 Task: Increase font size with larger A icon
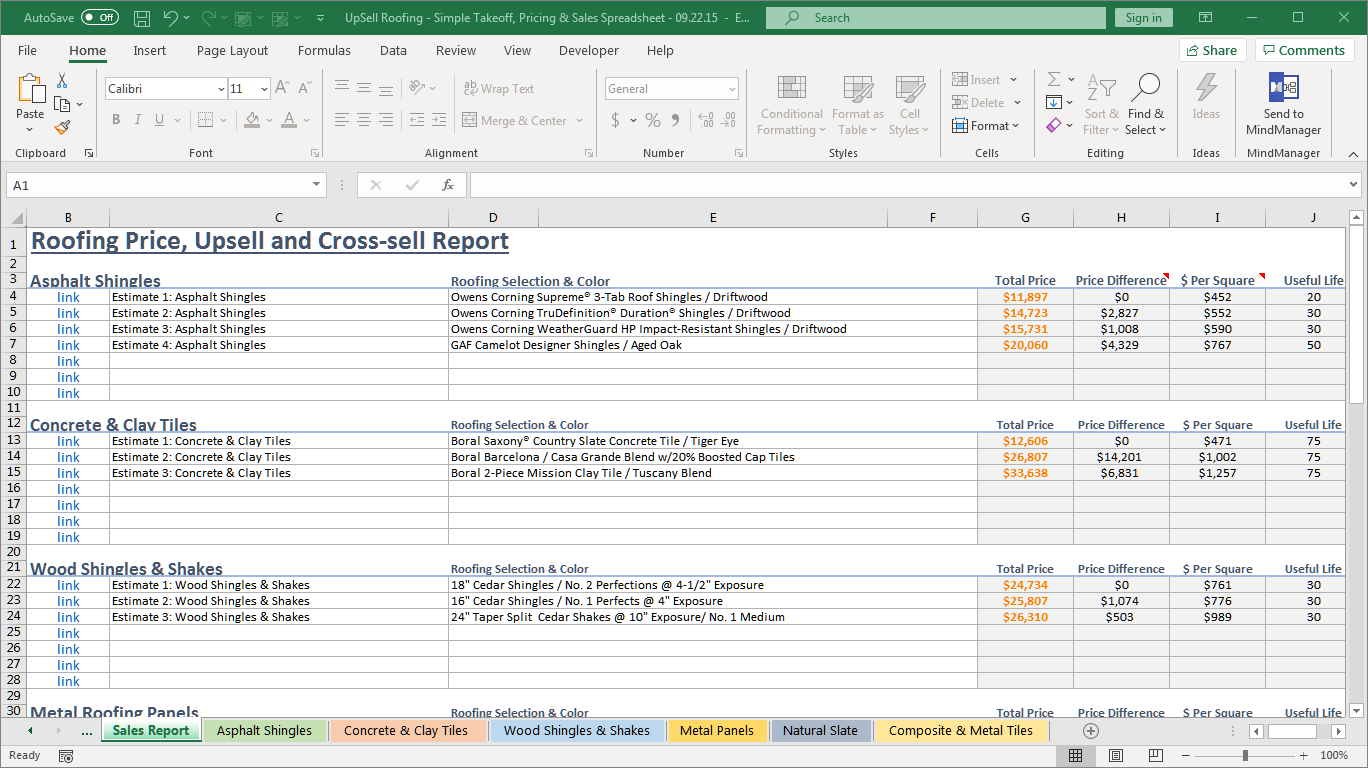(x=282, y=88)
